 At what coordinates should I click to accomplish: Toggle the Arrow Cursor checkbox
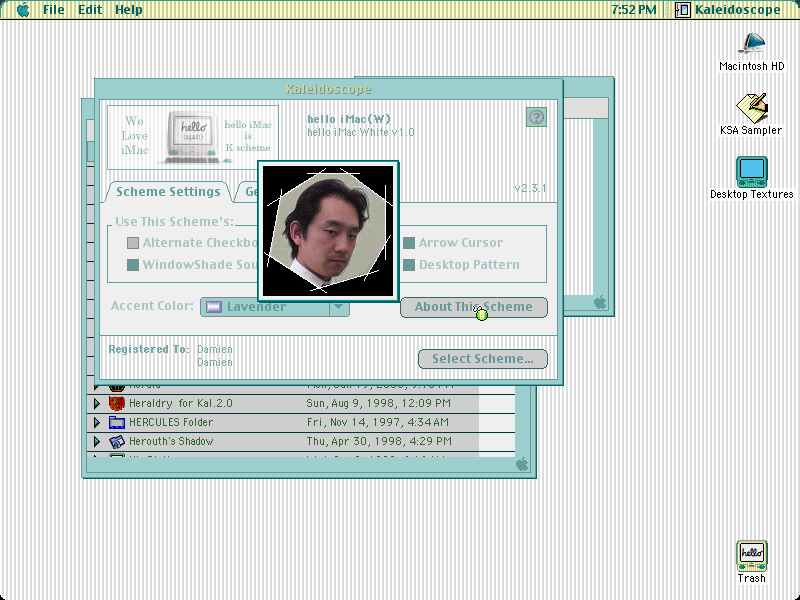[409, 243]
